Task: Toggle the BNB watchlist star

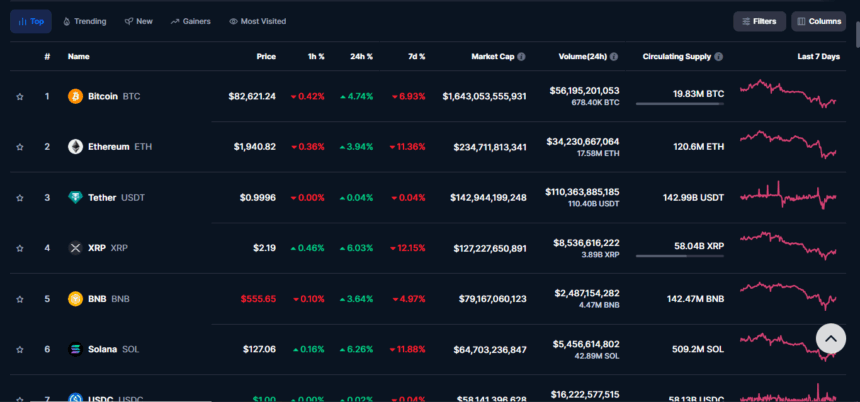Action: point(20,299)
